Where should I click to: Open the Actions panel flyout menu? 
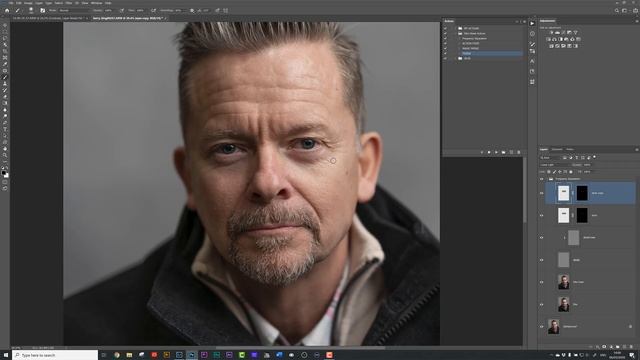point(525,21)
